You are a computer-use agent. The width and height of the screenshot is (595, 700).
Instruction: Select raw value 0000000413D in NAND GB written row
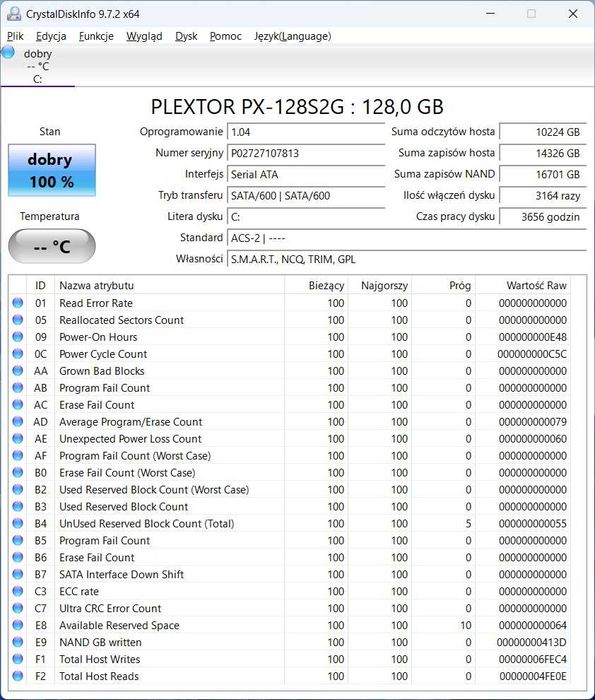[532, 642]
